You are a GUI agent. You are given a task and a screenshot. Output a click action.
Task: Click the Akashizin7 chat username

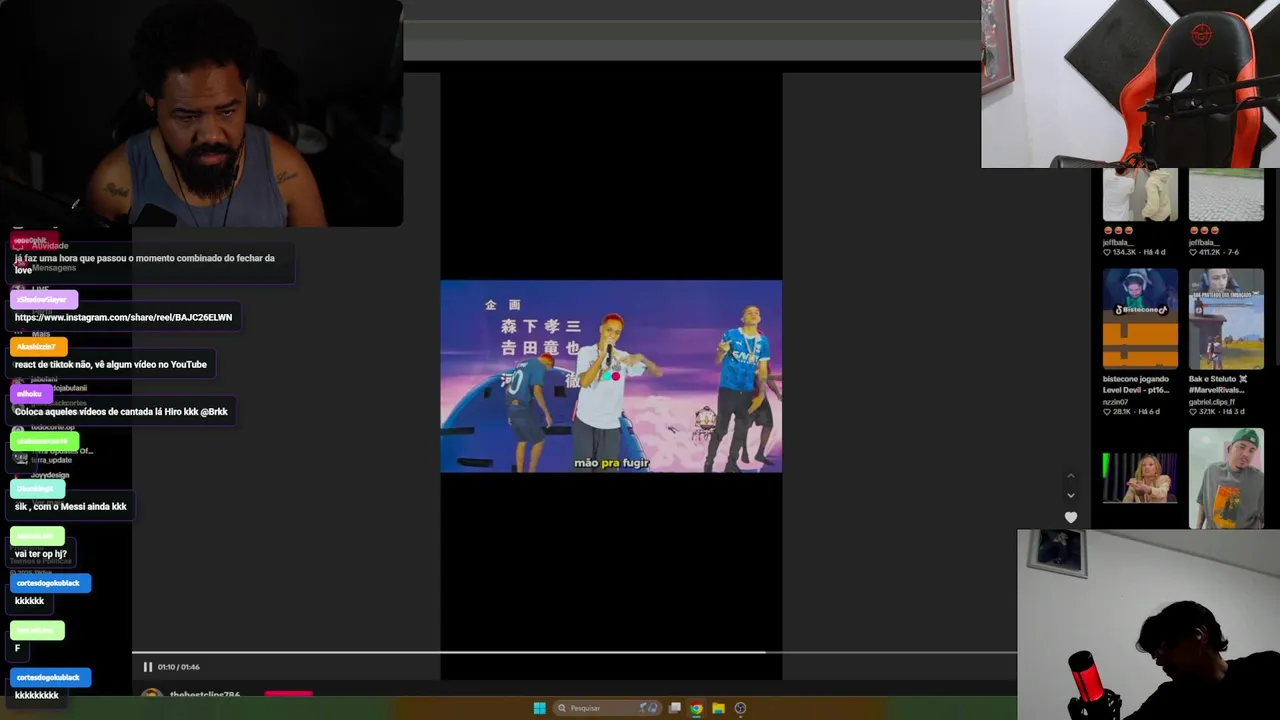pyautogui.click(x=38, y=346)
